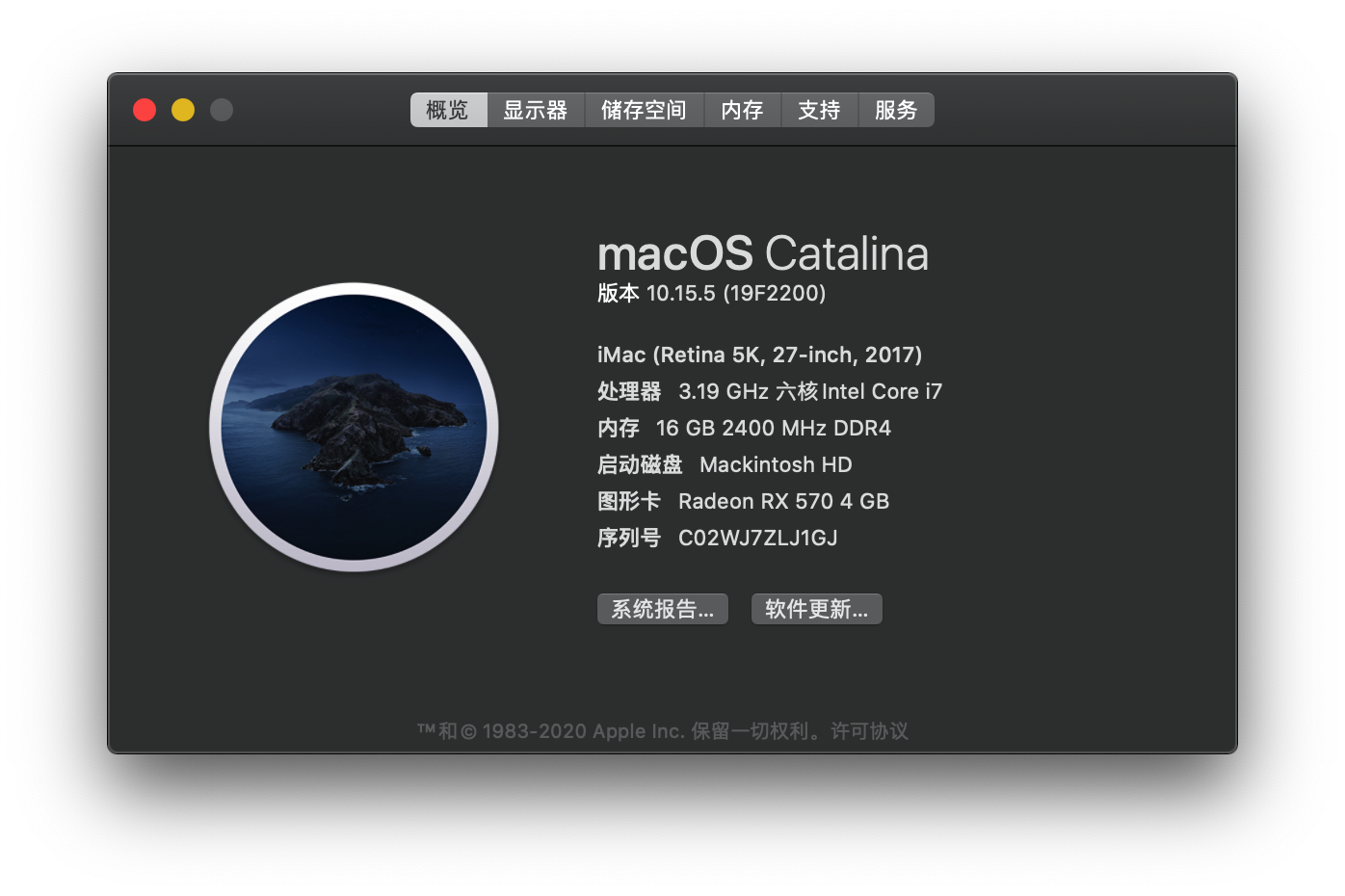The image size is (1345, 896).
Task: Click processor value 3.19 GHz 六核 Intel Core i7
Action: (810, 391)
